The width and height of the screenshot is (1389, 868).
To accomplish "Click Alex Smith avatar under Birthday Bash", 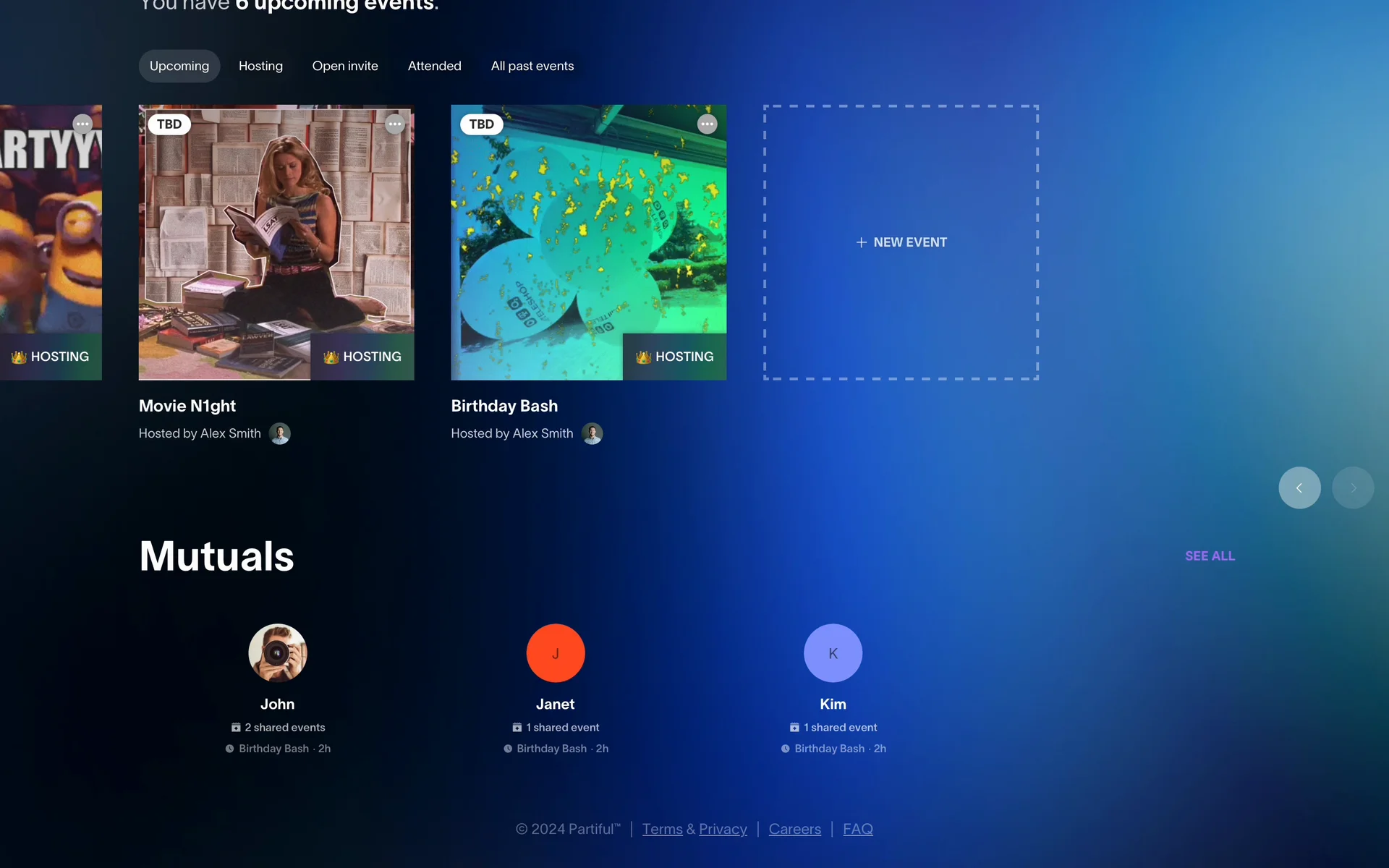I will 592,434.
